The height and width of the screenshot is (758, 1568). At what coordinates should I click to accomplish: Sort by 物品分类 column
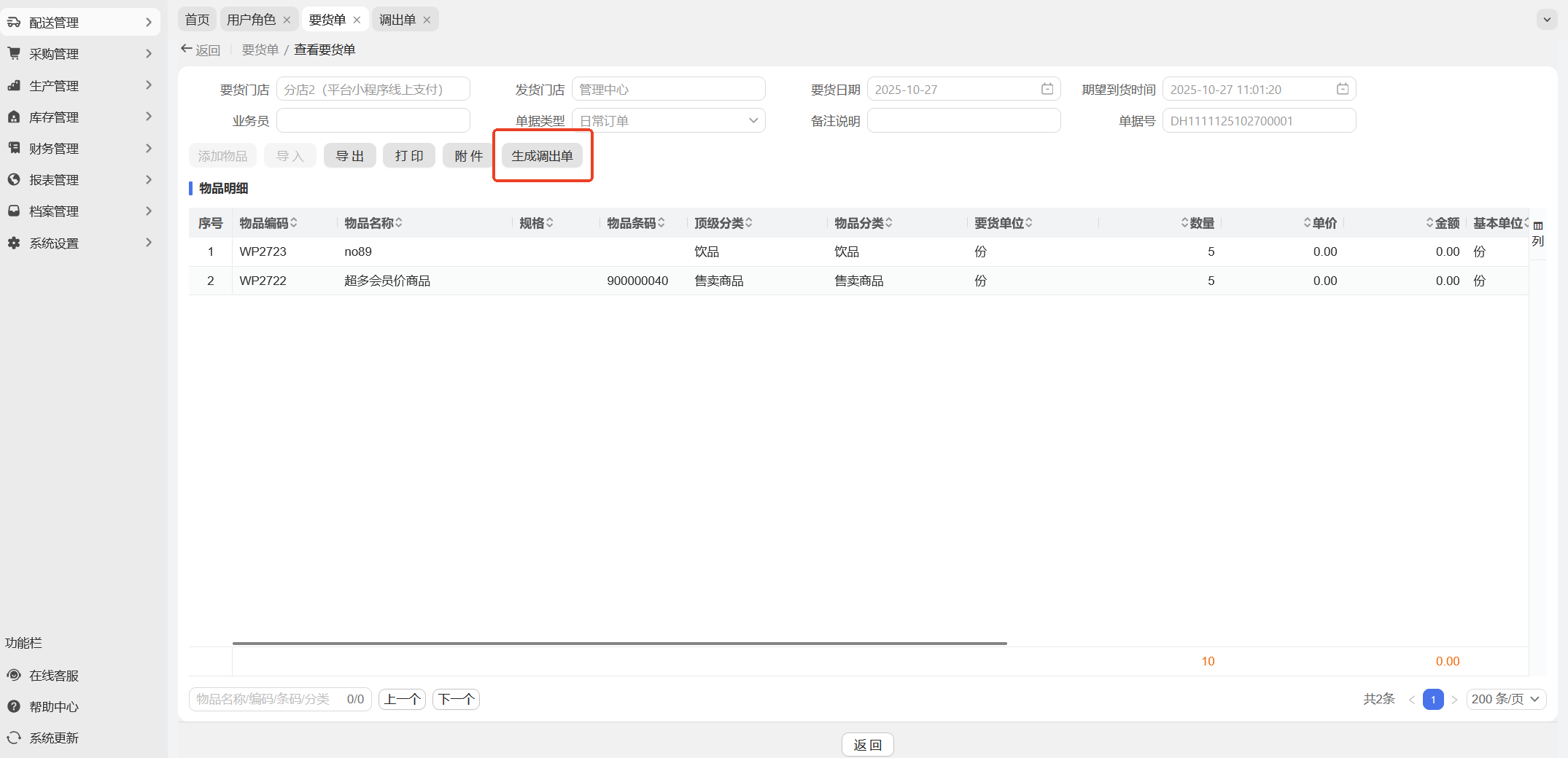pos(889,223)
